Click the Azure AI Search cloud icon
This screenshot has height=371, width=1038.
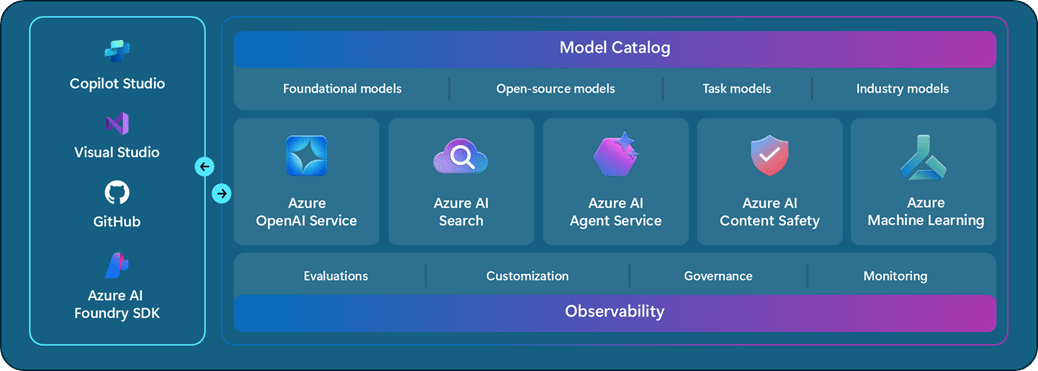click(461, 158)
